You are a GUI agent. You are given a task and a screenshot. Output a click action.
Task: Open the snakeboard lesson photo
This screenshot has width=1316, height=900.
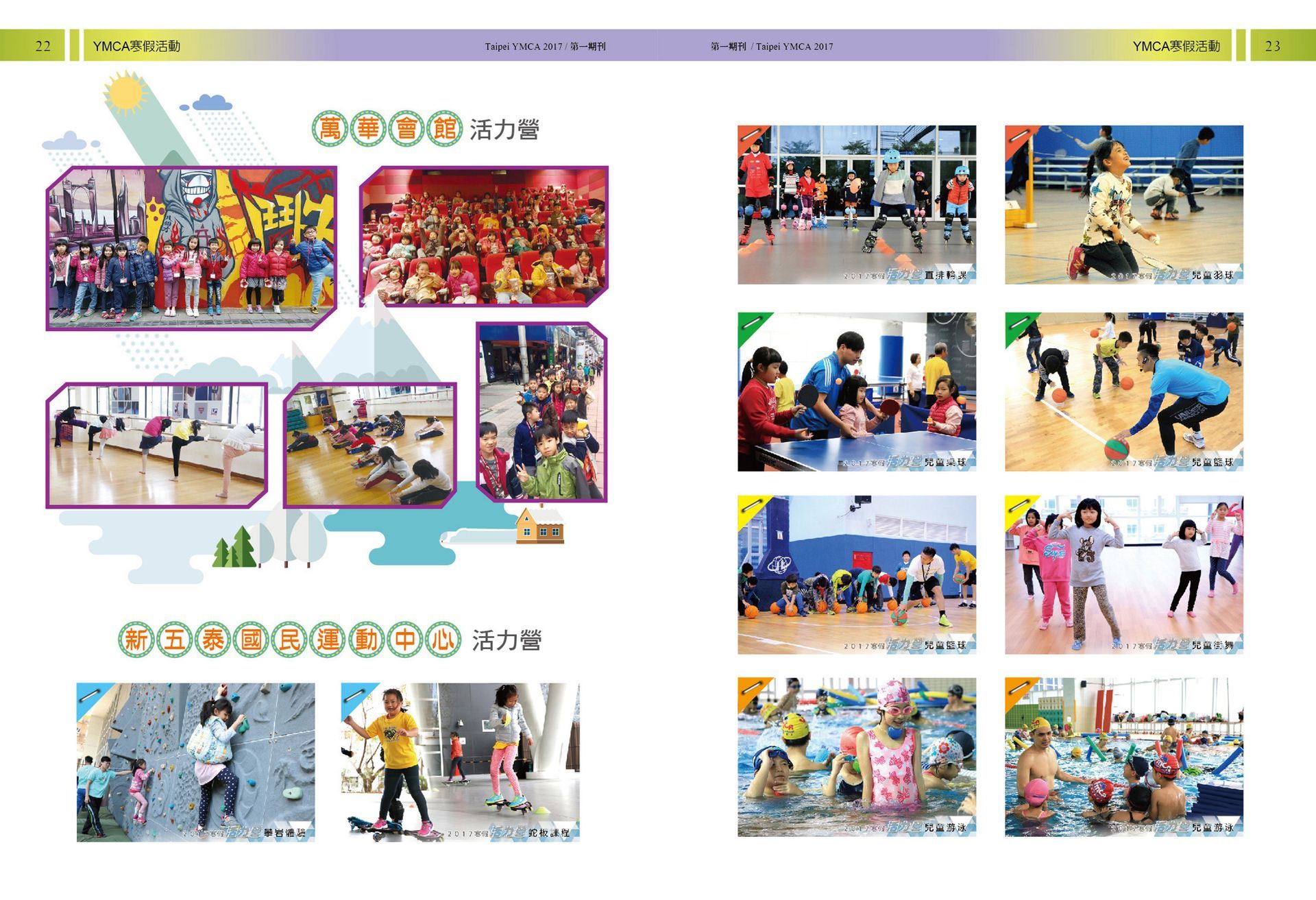click(460, 761)
